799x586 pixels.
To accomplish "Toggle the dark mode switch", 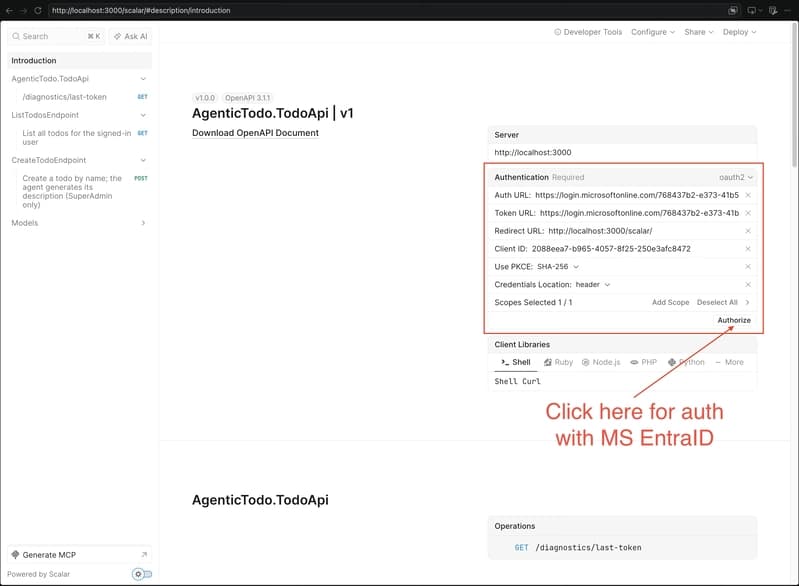I will point(142,574).
